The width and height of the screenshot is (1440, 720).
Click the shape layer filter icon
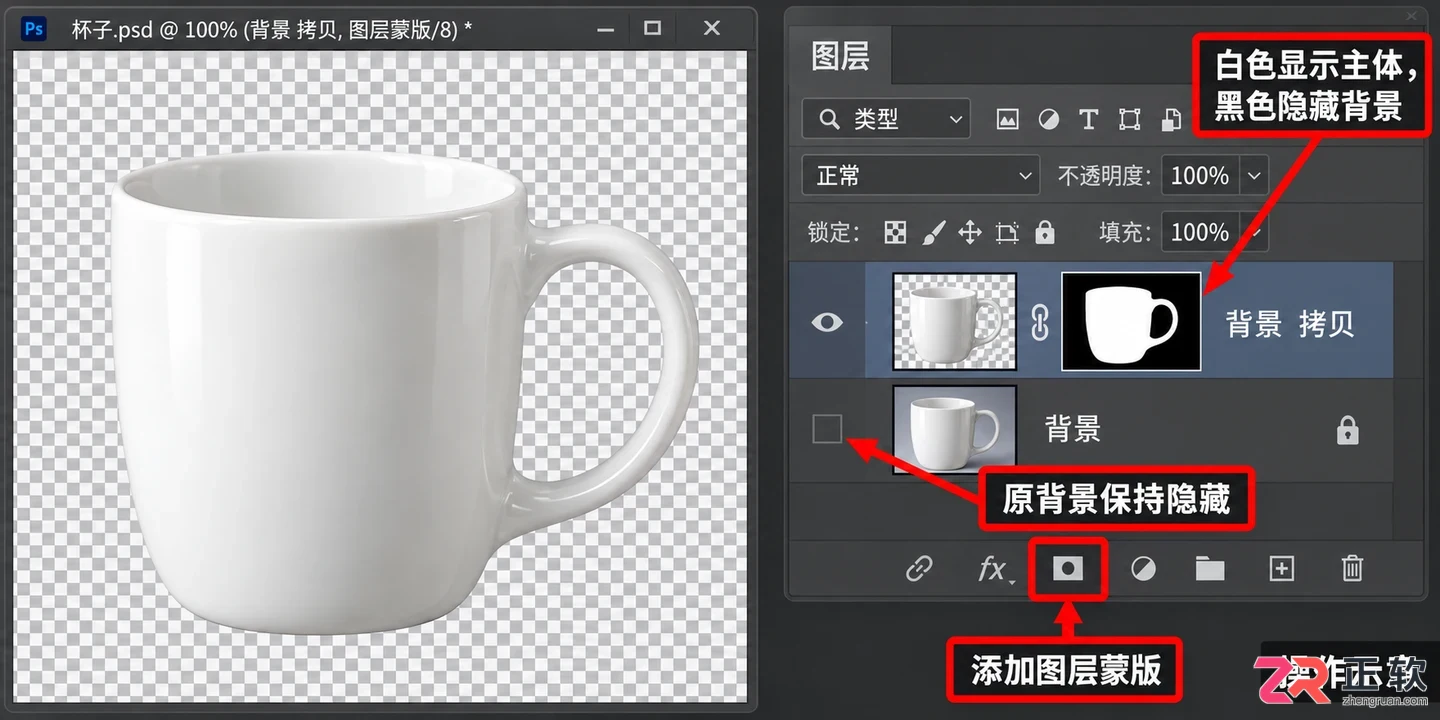coord(1130,120)
